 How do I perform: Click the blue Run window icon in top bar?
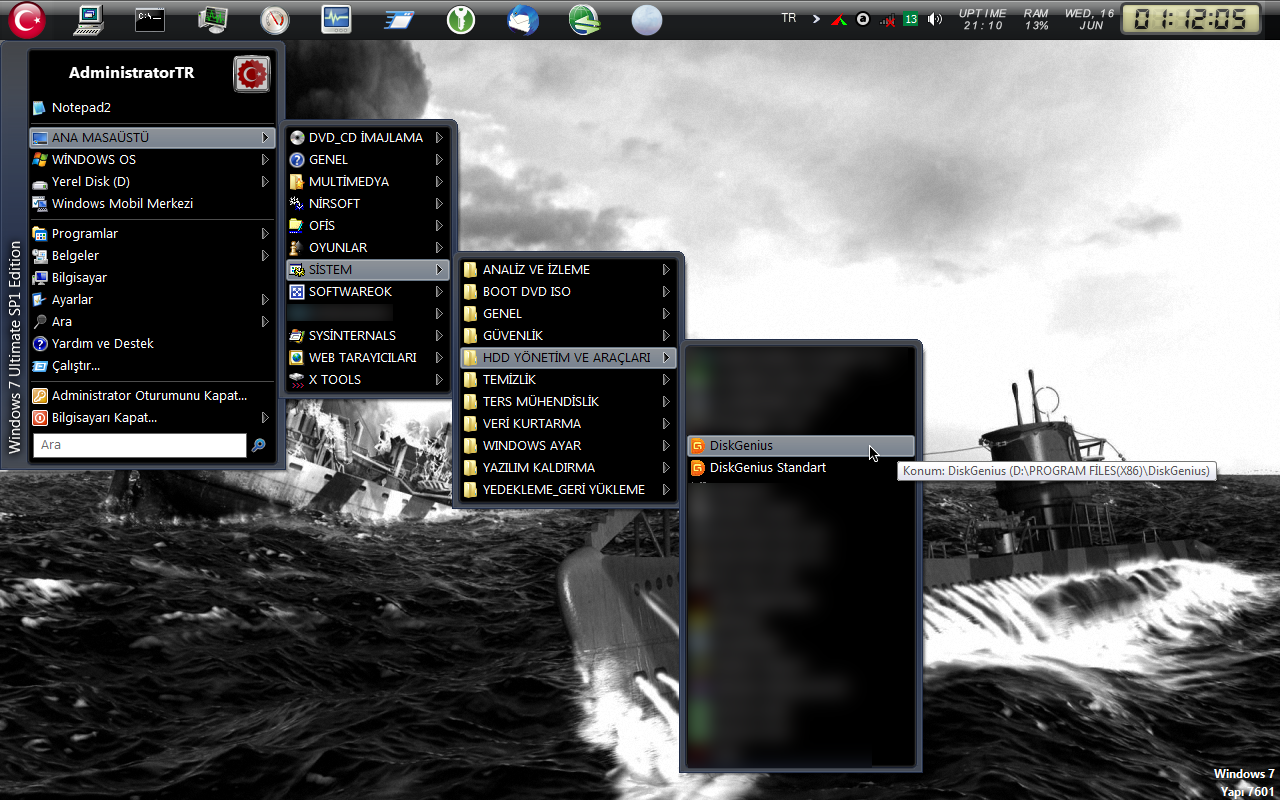[x=399, y=19]
